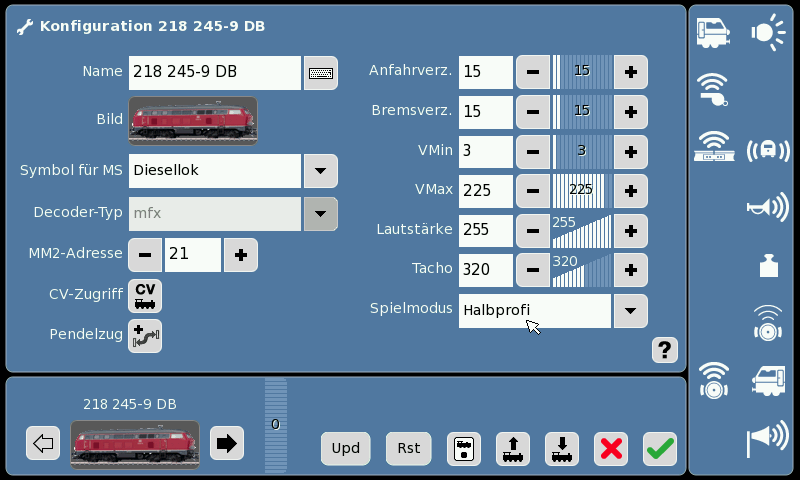Click the Bremsverz. value field
The height and width of the screenshot is (480, 800).
click(x=486, y=112)
